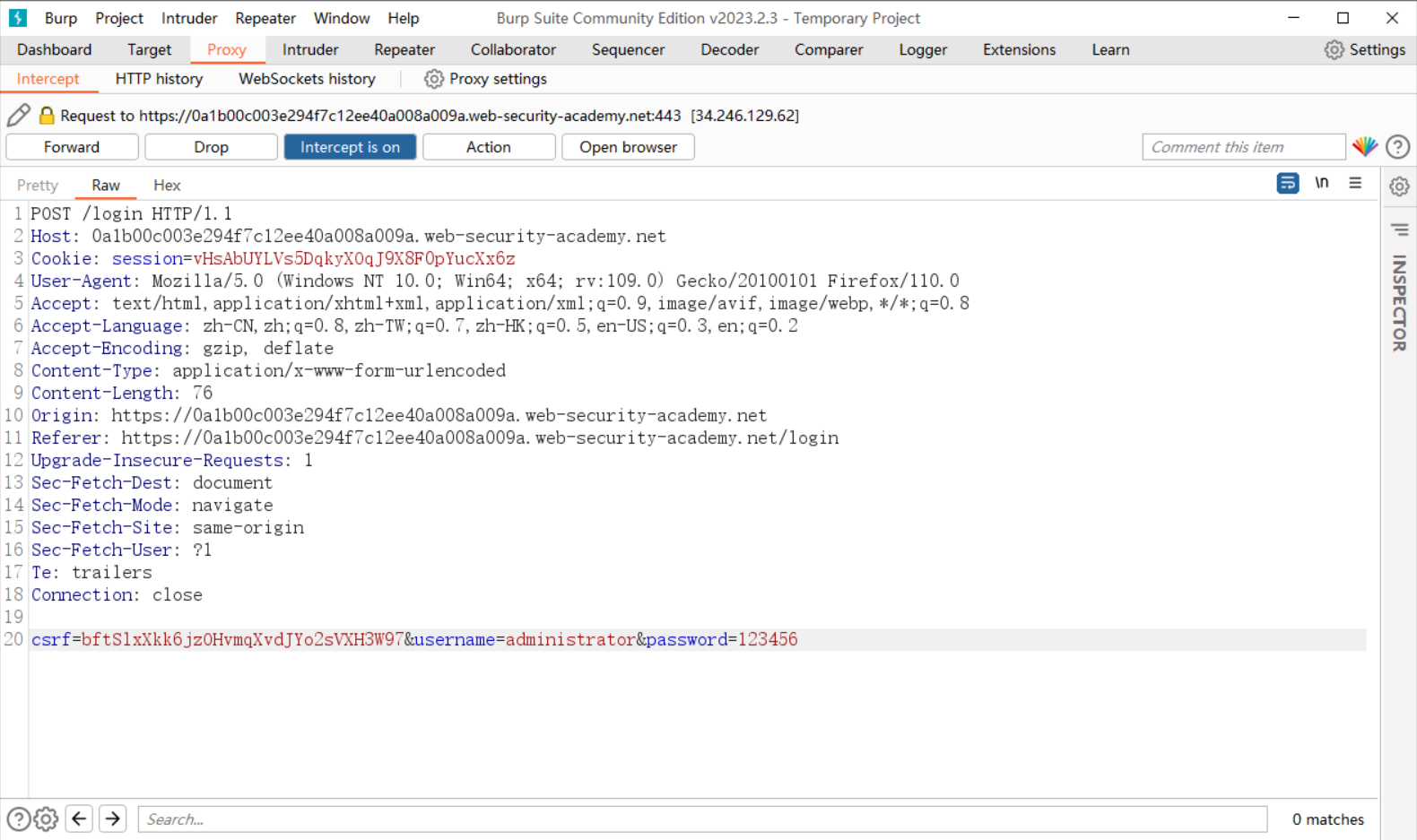Expand the Inspector side panel
The width and height of the screenshot is (1417, 840).
tap(1399, 303)
